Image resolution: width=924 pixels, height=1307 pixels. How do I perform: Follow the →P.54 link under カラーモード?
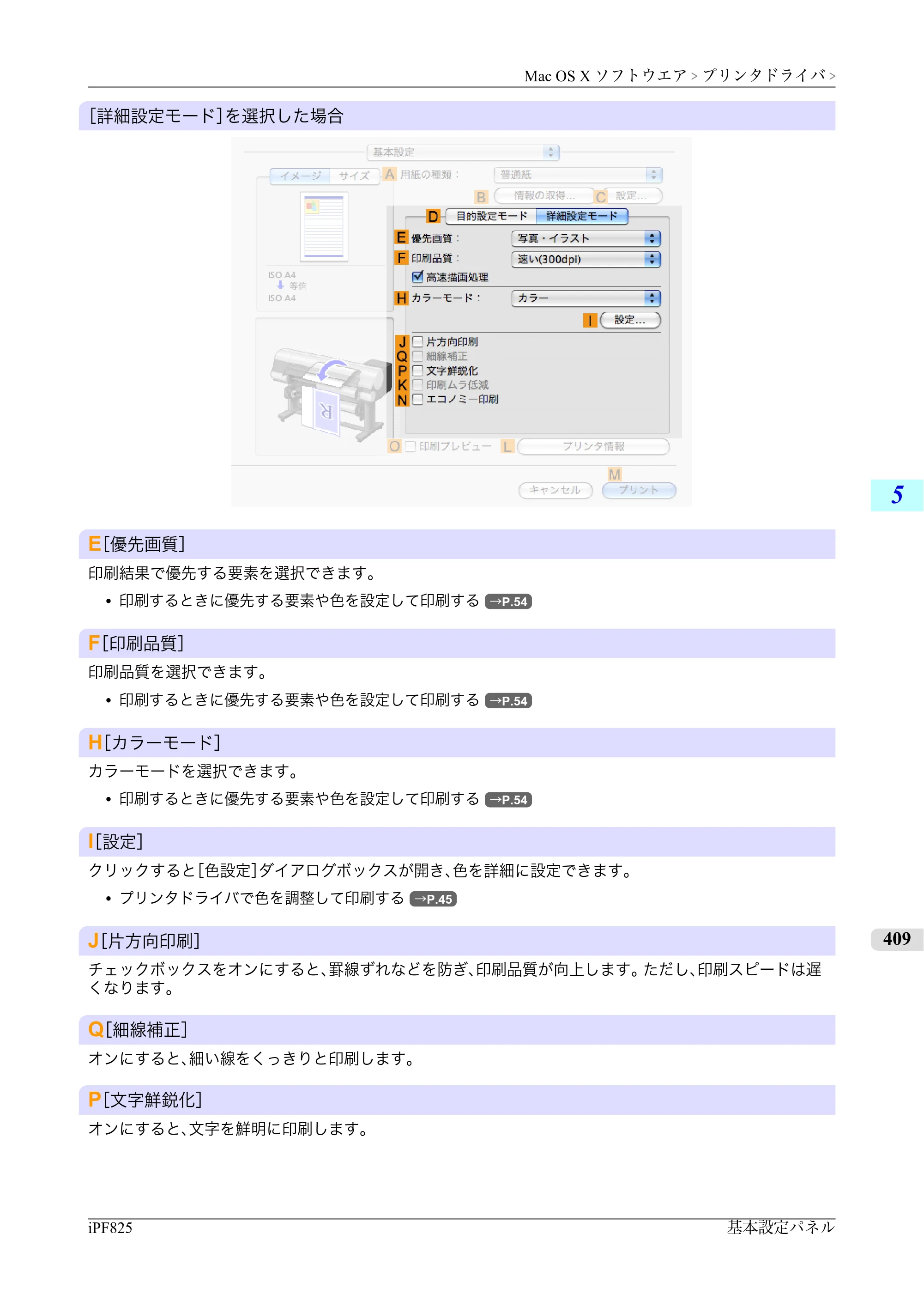(508, 800)
